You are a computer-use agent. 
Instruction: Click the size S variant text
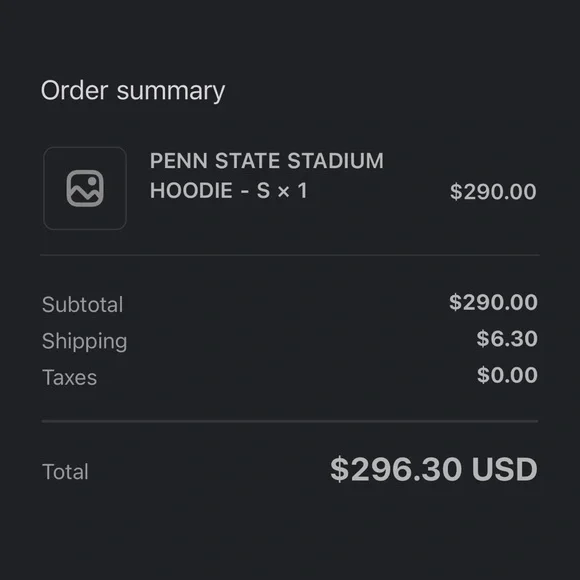[263, 190]
